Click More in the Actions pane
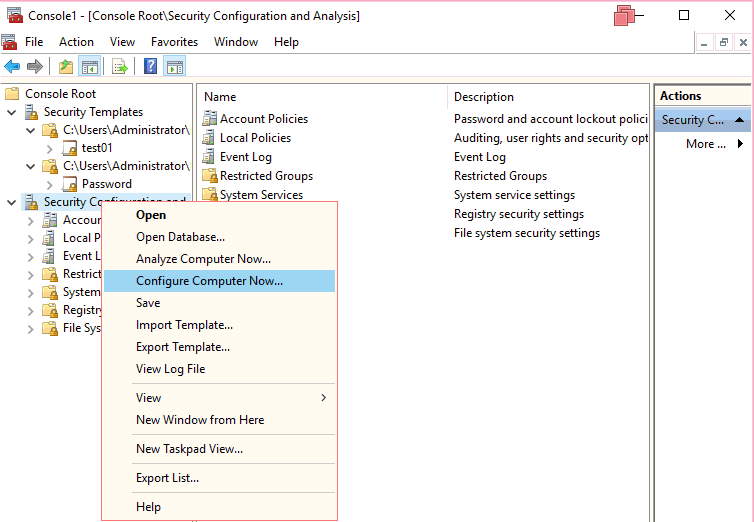The image size is (754, 522). (706, 144)
